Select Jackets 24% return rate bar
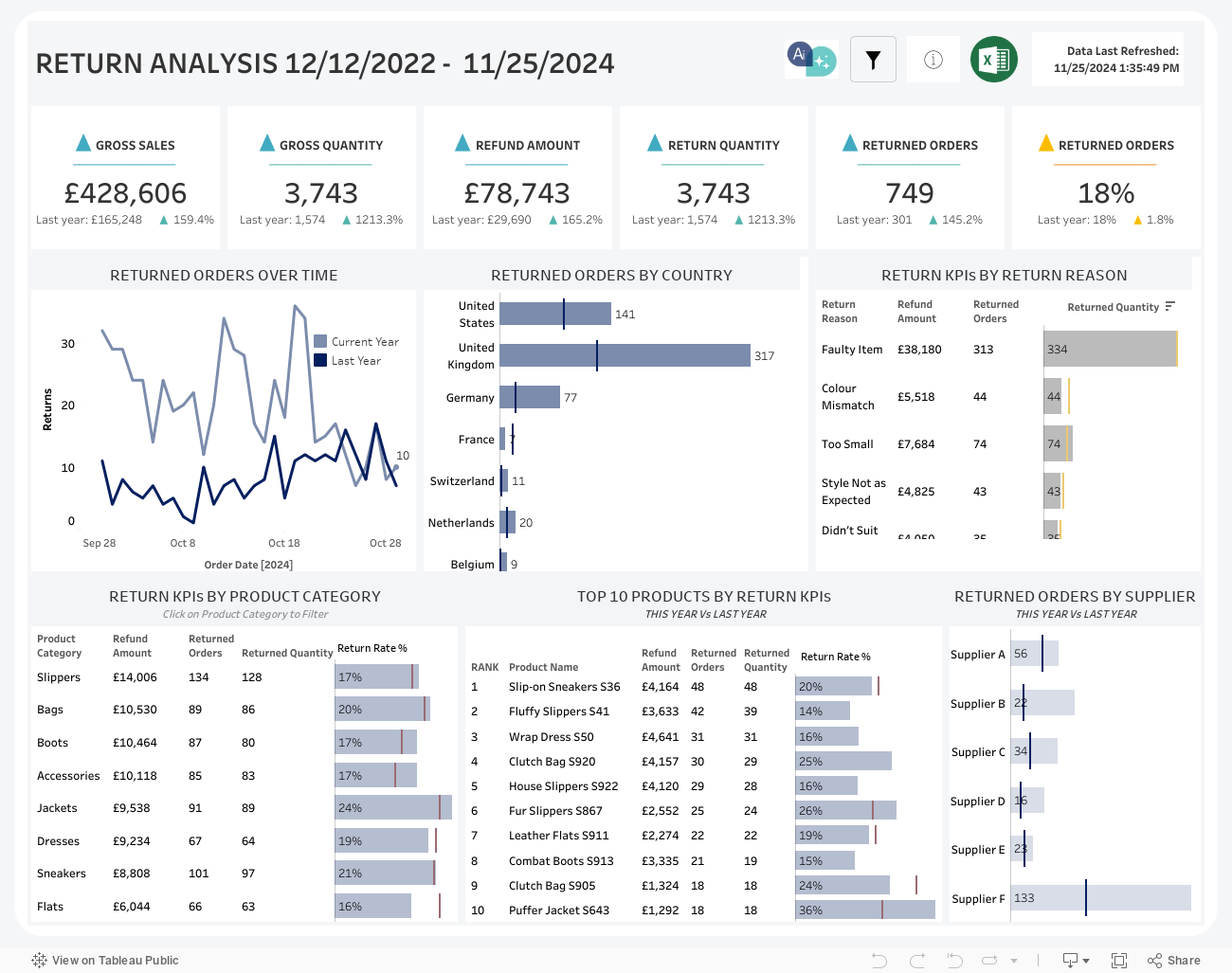This screenshot has height=973, width=1232. (x=393, y=807)
